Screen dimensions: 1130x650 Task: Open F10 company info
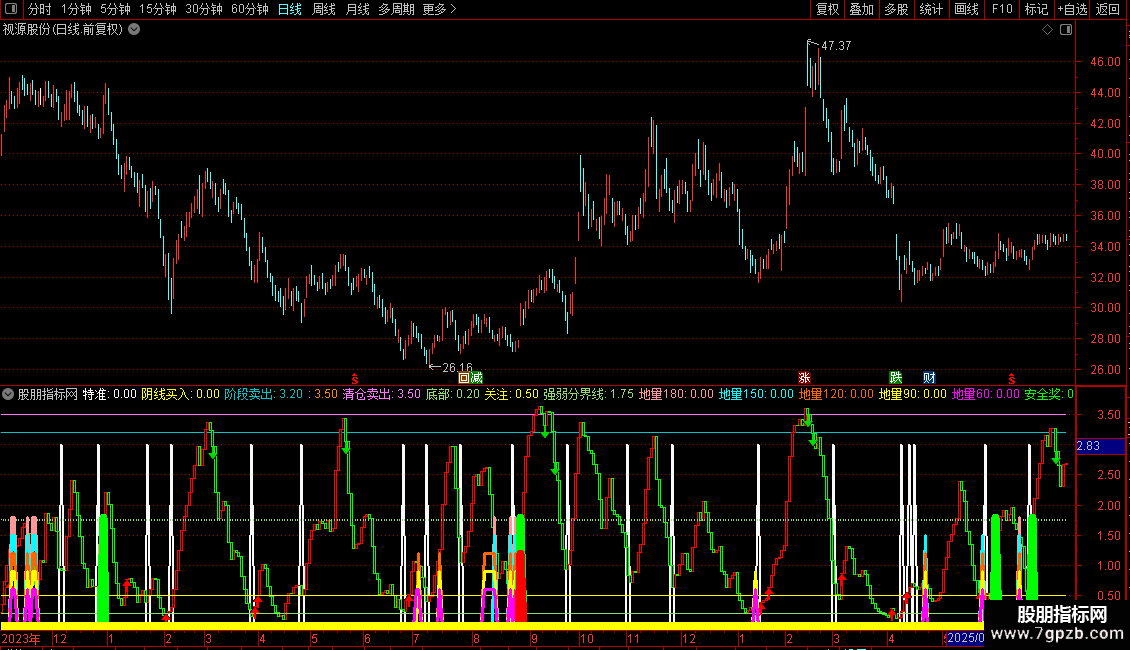[1002, 9]
